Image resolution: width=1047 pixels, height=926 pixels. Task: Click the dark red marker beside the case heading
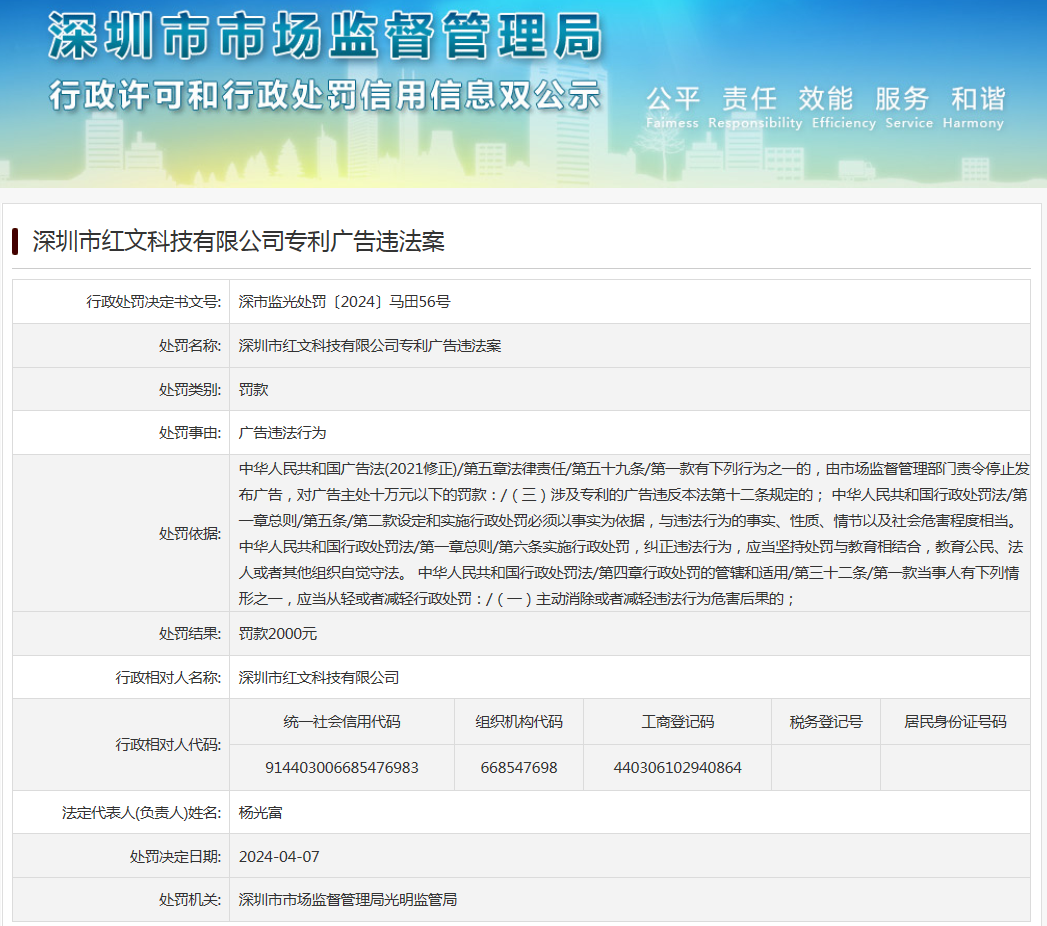pyautogui.click(x=16, y=242)
